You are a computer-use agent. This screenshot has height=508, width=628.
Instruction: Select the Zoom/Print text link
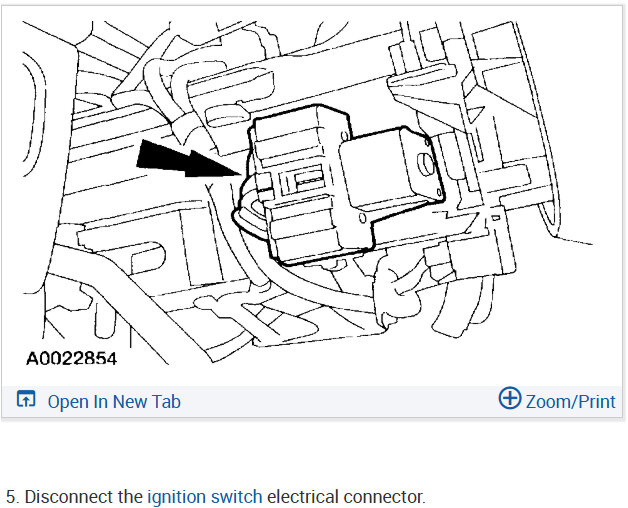coord(571,402)
